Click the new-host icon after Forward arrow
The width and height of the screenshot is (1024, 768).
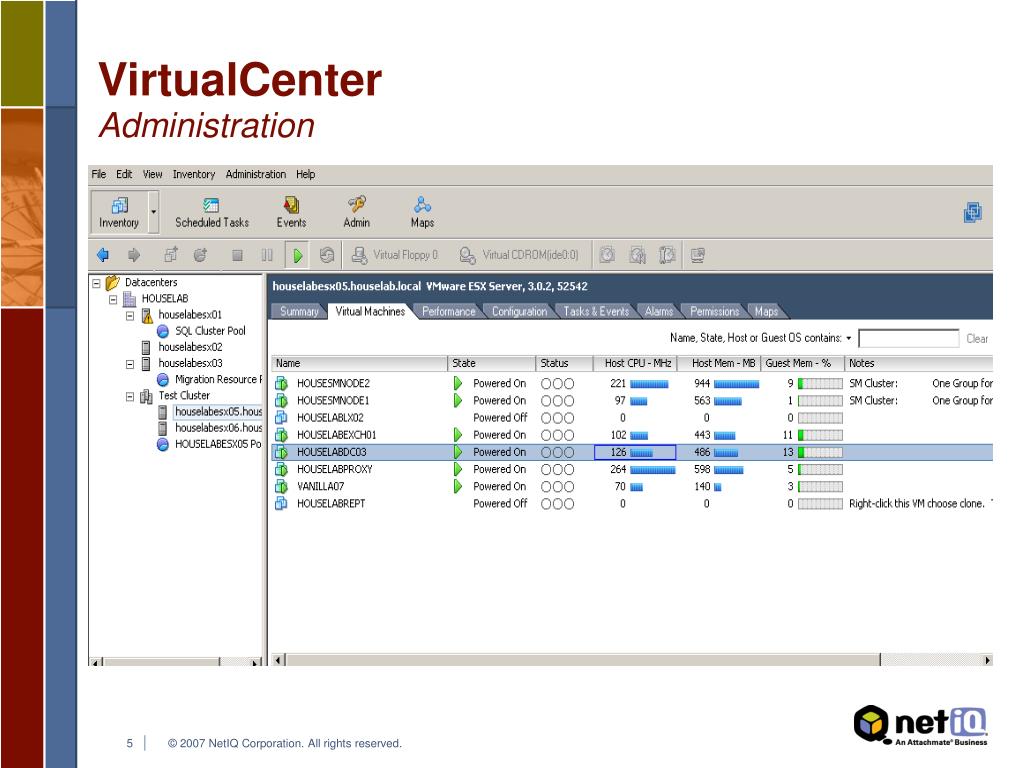point(171,255)
